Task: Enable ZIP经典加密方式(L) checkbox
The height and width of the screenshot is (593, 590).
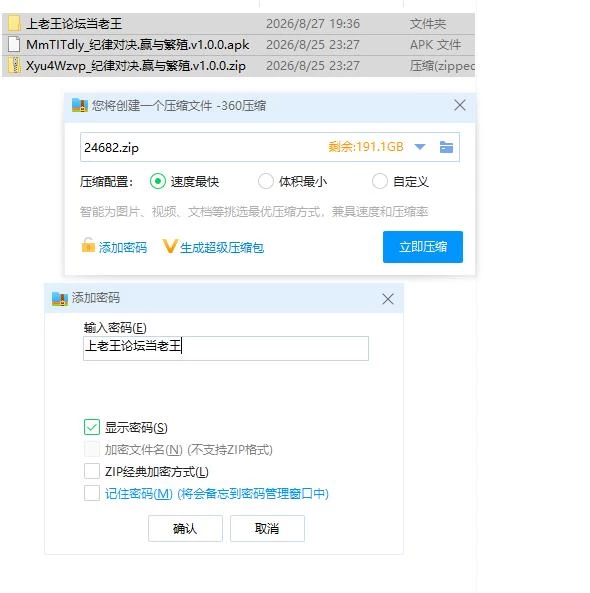Action: [92, 471]
